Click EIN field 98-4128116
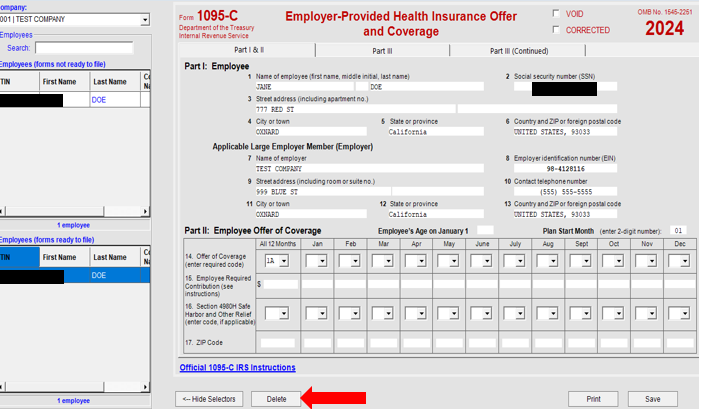 (x=566, y=169)
